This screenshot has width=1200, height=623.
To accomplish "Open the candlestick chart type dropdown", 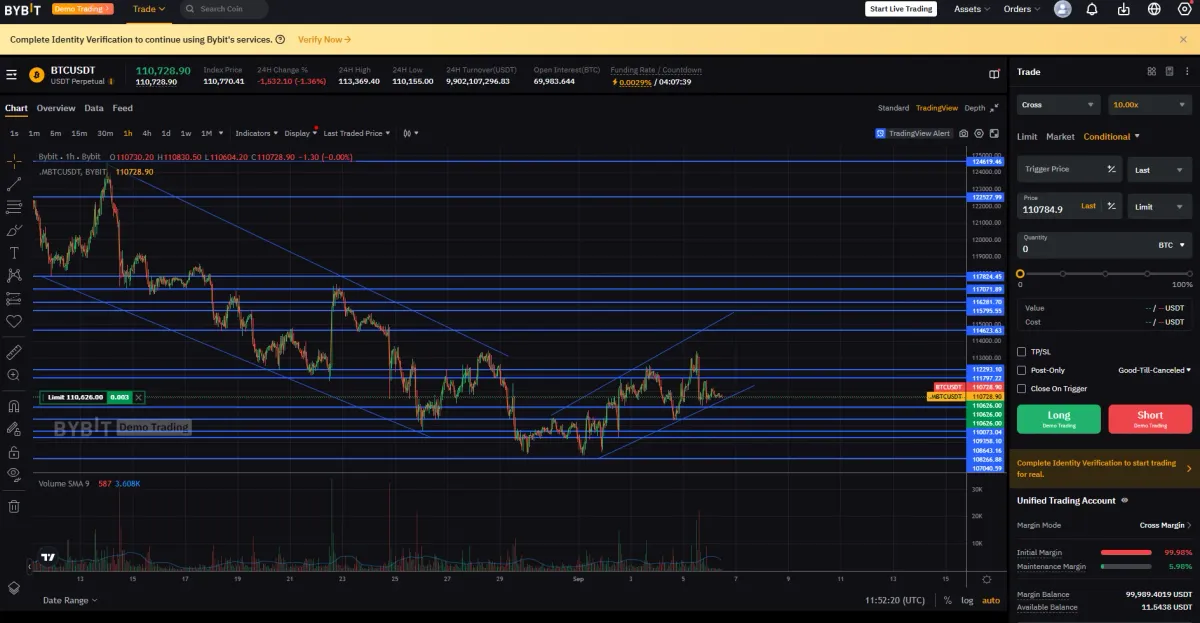I will click(x=411, y=133).
